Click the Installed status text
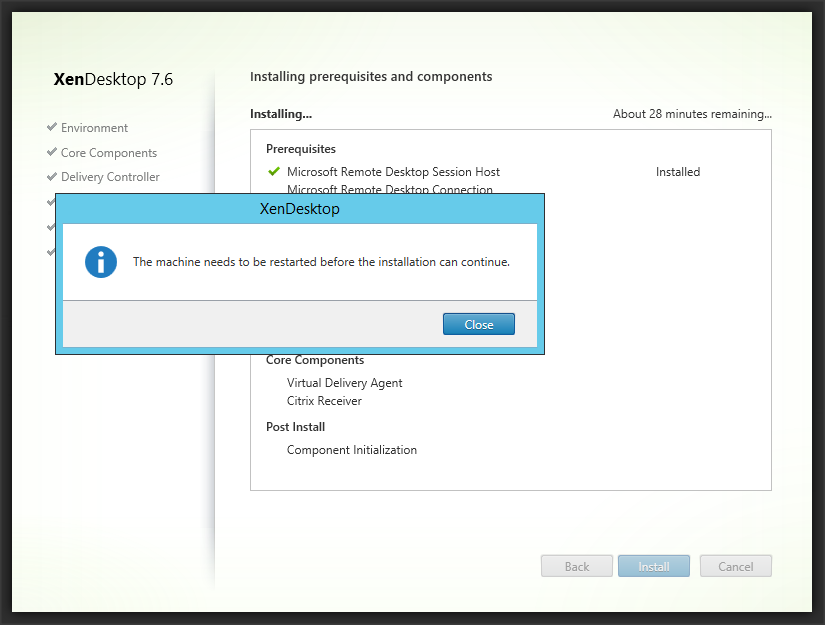Viewport: 825px width, 625px height. tap(677, 172)
